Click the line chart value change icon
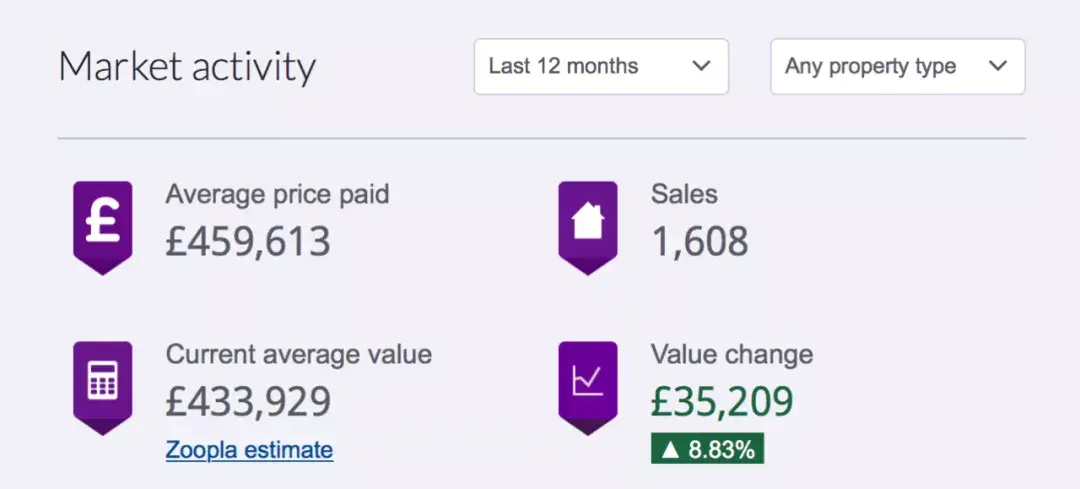The height and width of the screenshot is (489, 1080). [x=587, y=382]
